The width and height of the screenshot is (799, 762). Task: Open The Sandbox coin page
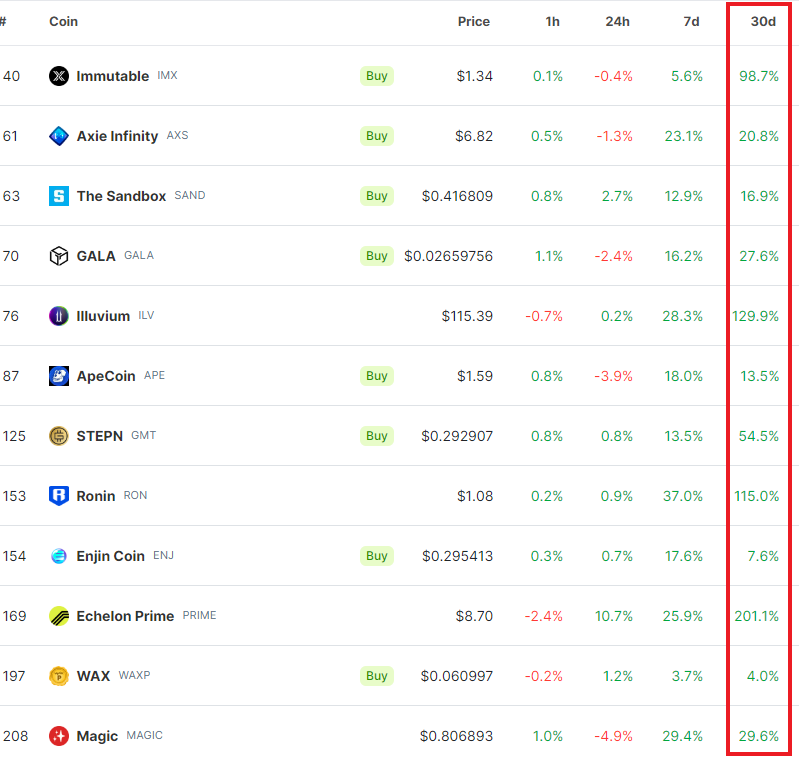pyautogui.click(x=121, y=196)
